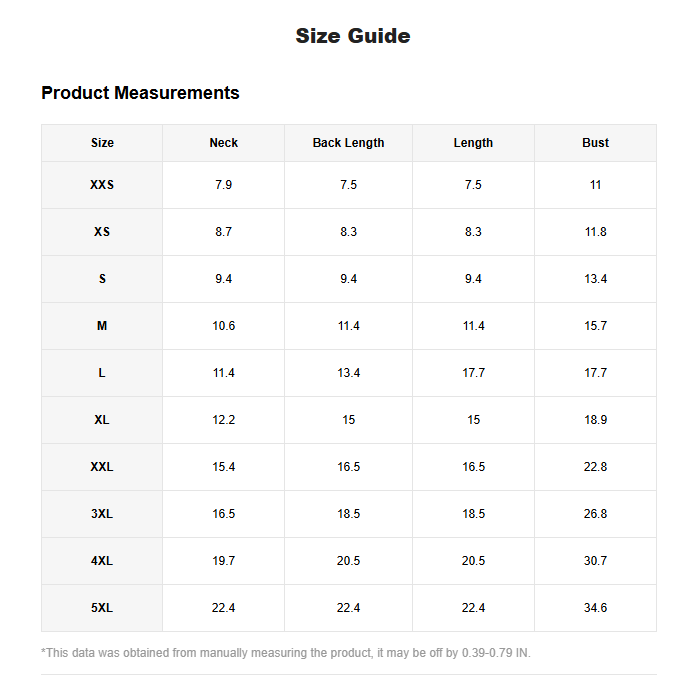Select the Back Length value 16.5 for XXL

point(348,467)
